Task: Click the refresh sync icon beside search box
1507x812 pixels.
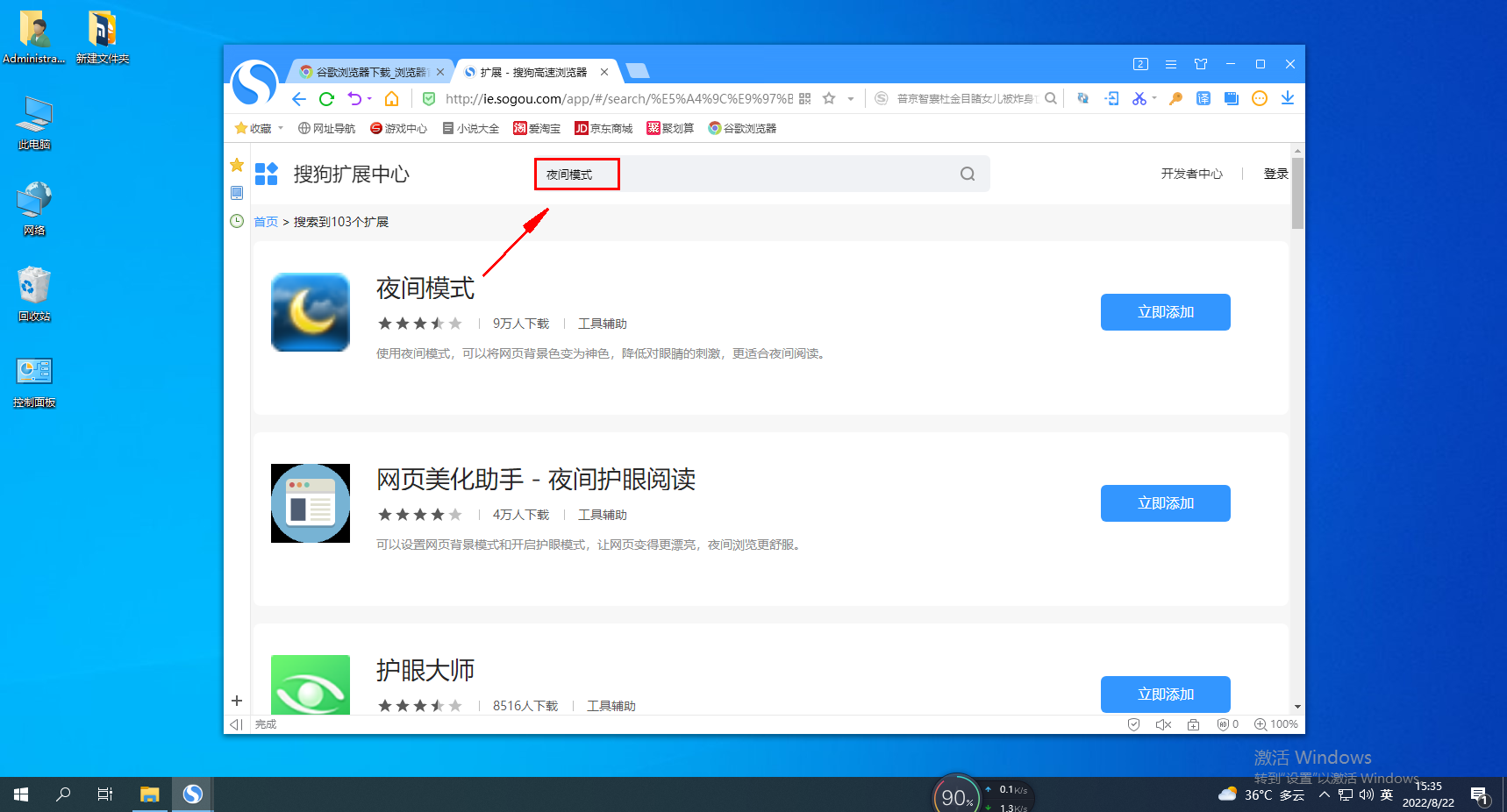Action: pos(1083,98)
